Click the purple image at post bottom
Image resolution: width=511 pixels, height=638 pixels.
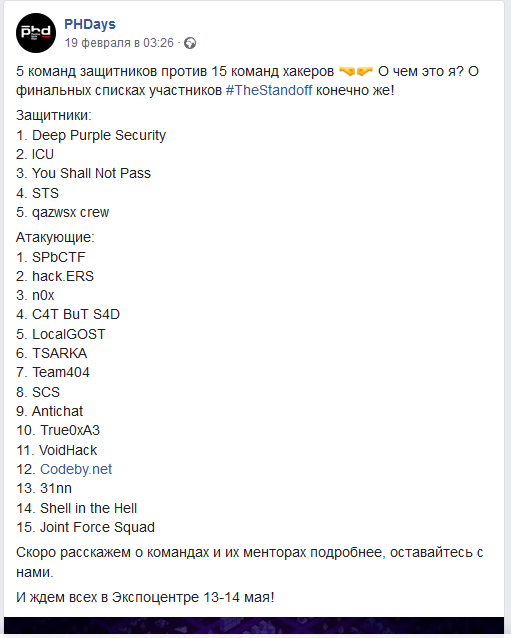(x=254, y=625)
